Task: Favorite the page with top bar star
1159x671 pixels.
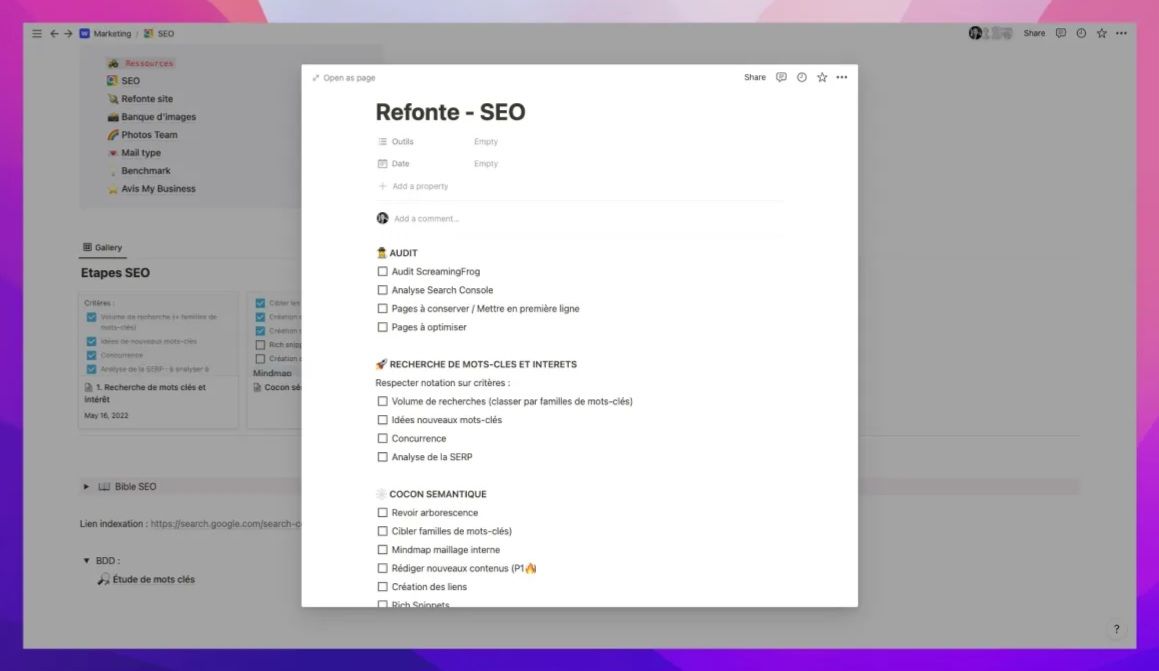Action: [1102, 33]
